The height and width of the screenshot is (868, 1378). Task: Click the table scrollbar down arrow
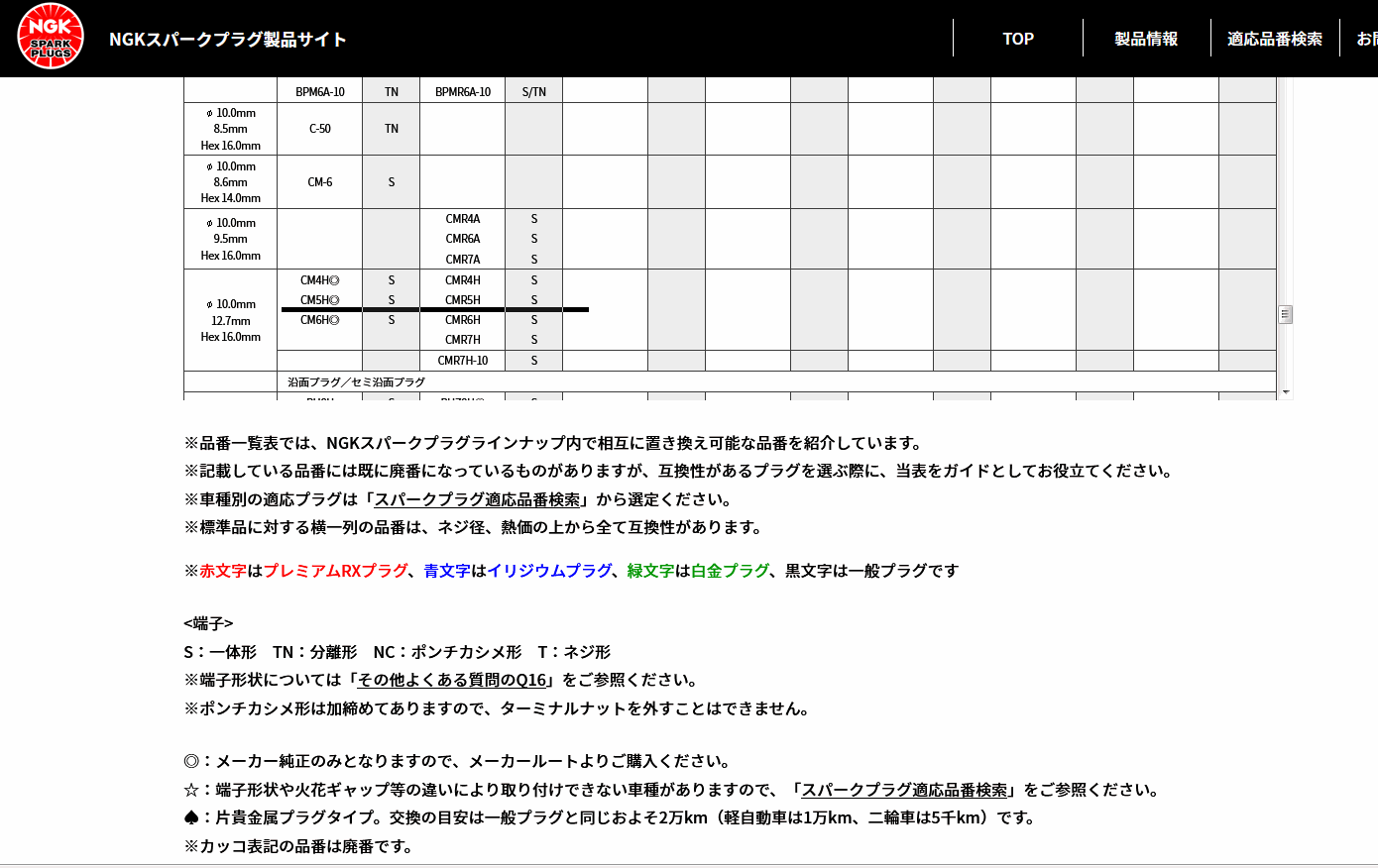[1286, 392]
